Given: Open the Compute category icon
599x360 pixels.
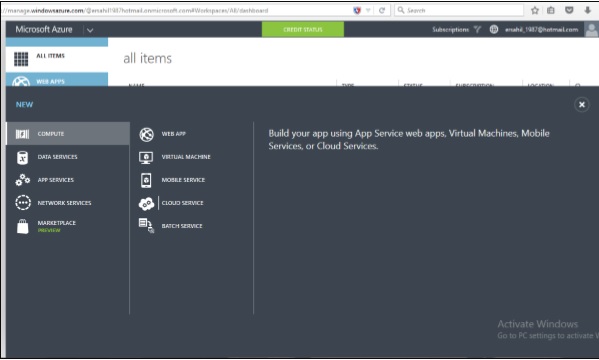Looking at the screenshot, I should click(x=22, y=134).
